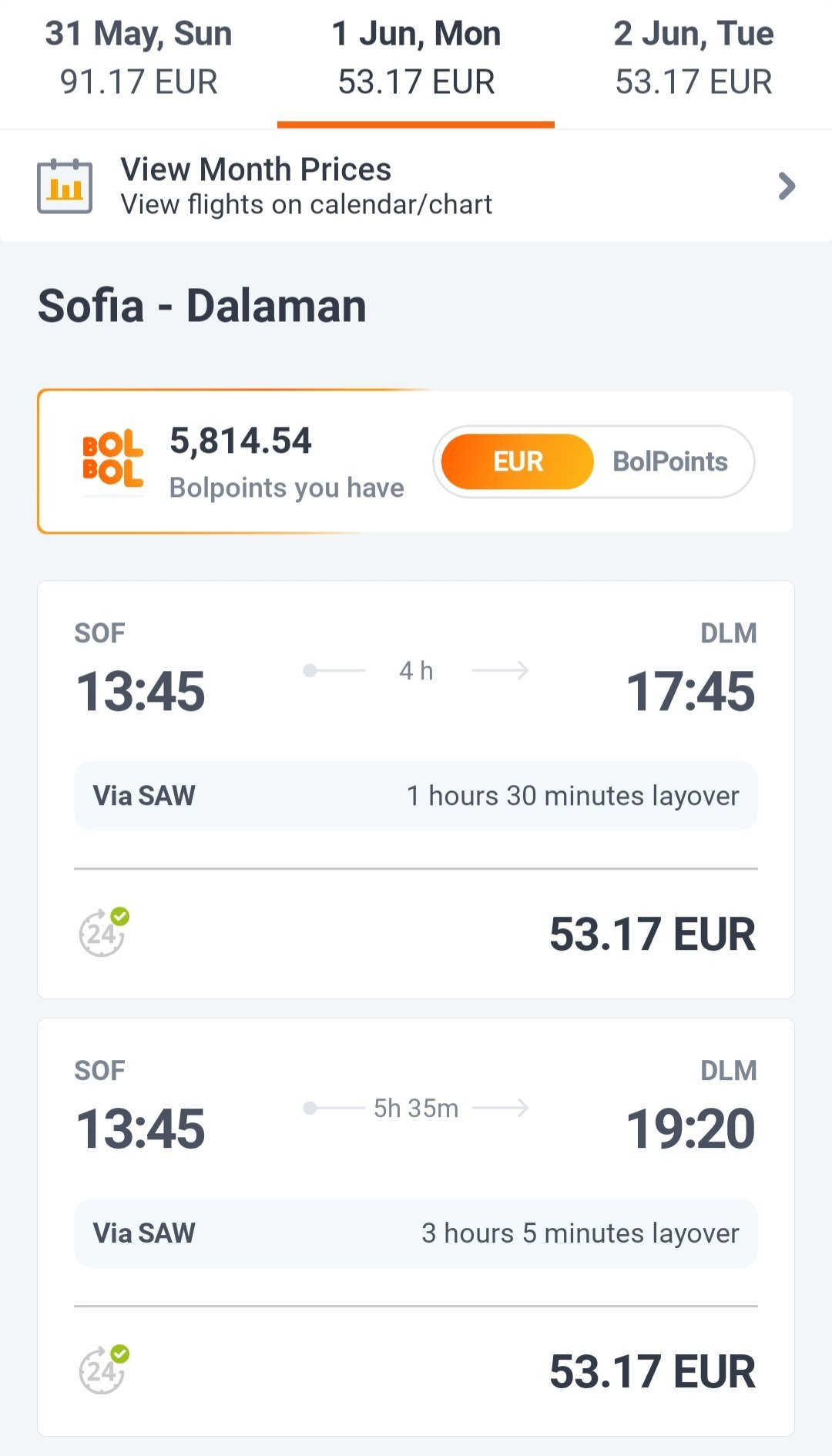Screen dimensions: 832x1456
Task: Switch price display to BolPoints
Action: click(x=669, y=461)
